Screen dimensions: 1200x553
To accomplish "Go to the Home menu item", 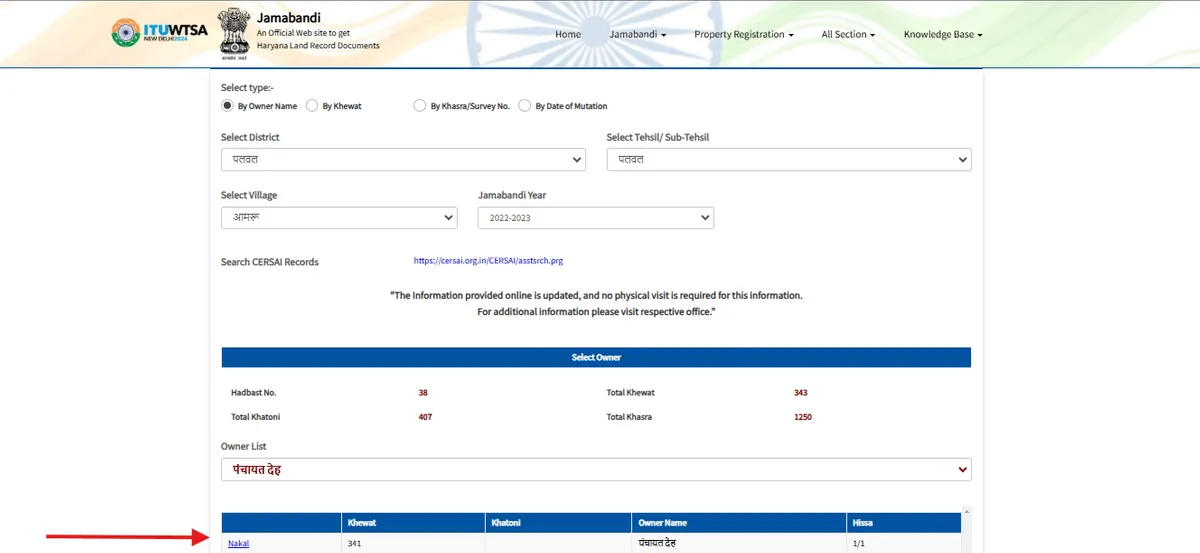I will 568,34.
